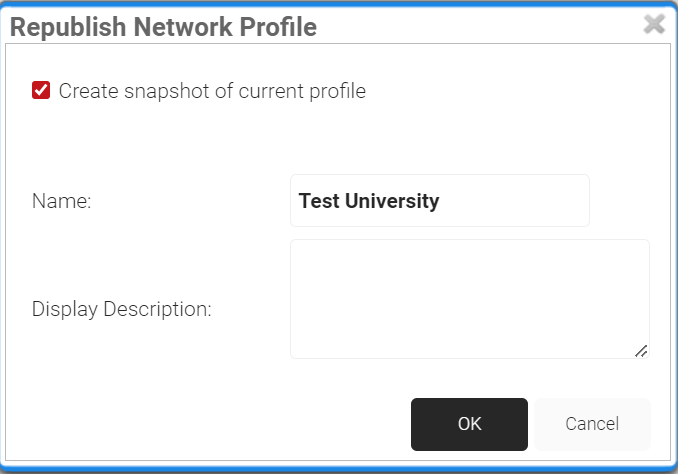The image size is (678, 474).
Task: Click the red checkmark box
Action: [41, 91]
